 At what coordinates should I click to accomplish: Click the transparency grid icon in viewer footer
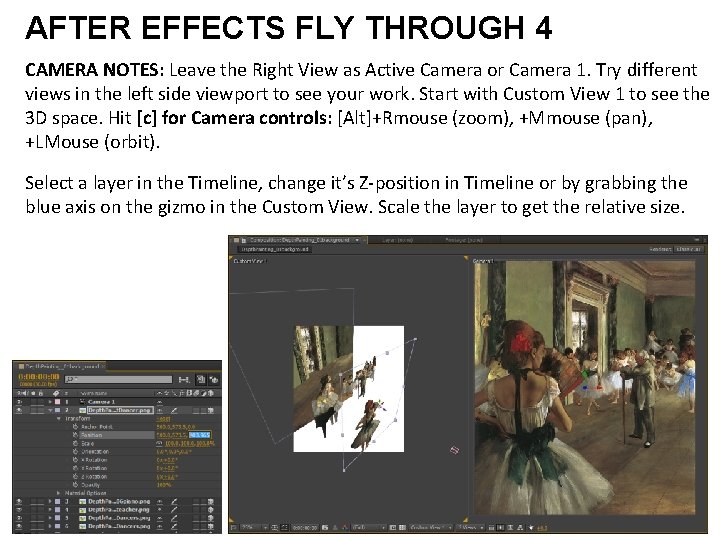402,528
